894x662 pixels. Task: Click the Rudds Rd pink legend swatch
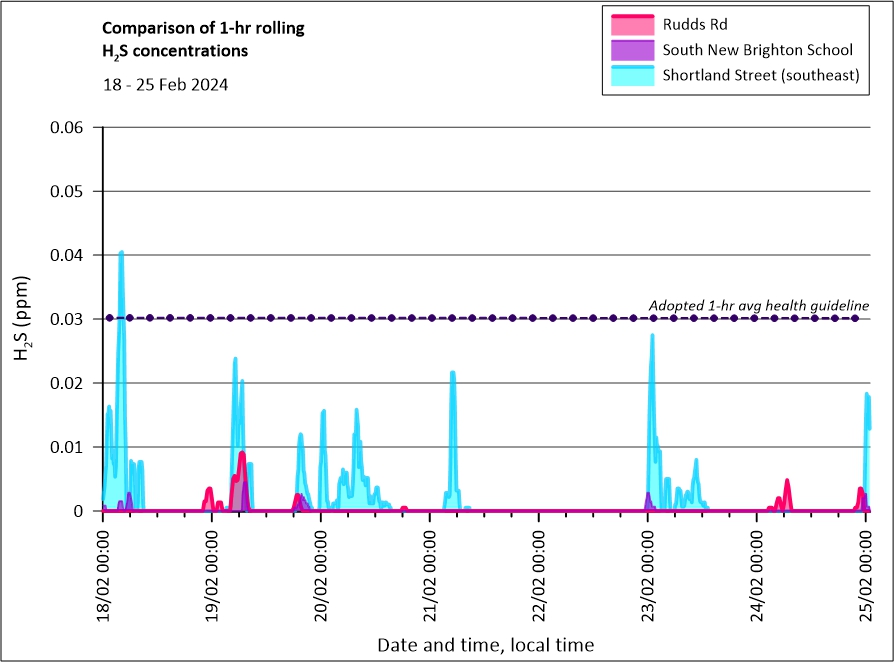pos(629,24)
